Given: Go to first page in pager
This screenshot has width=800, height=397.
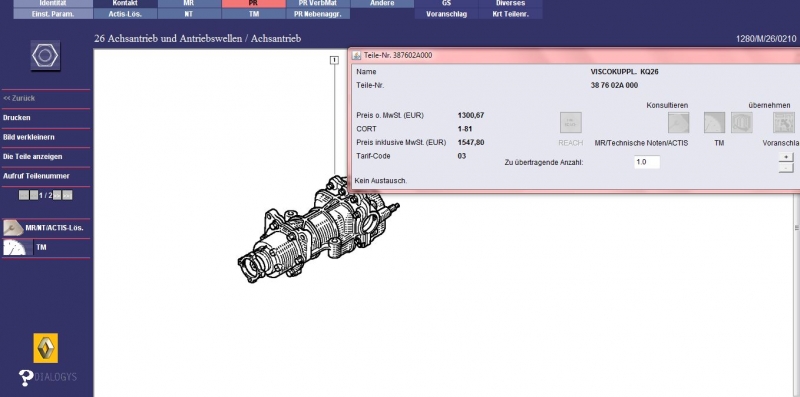Looking at the screenshot, I should point(23,195).
